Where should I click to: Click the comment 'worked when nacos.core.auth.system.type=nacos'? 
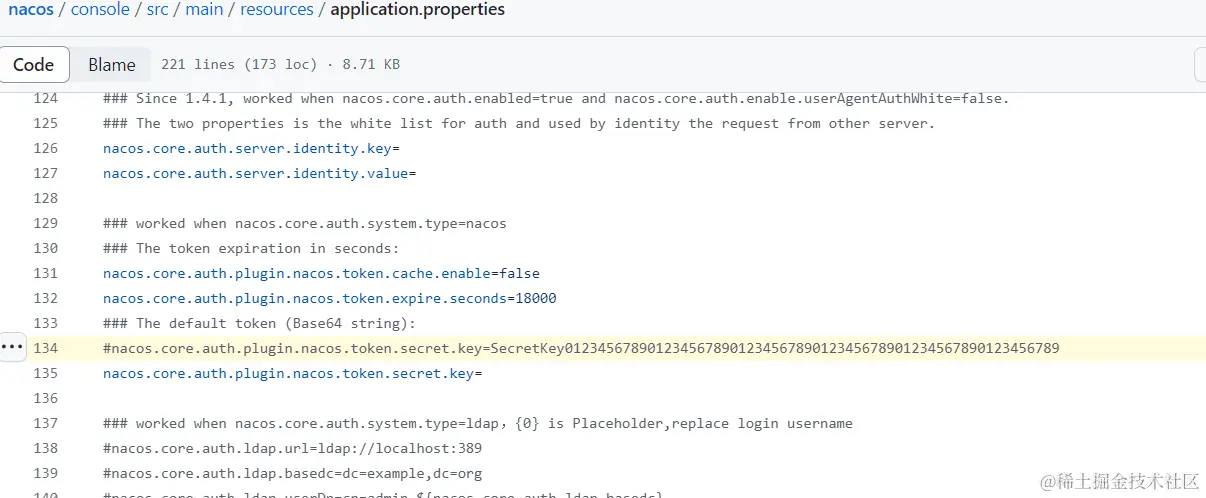pyautogui.click(x=305, y=224)
